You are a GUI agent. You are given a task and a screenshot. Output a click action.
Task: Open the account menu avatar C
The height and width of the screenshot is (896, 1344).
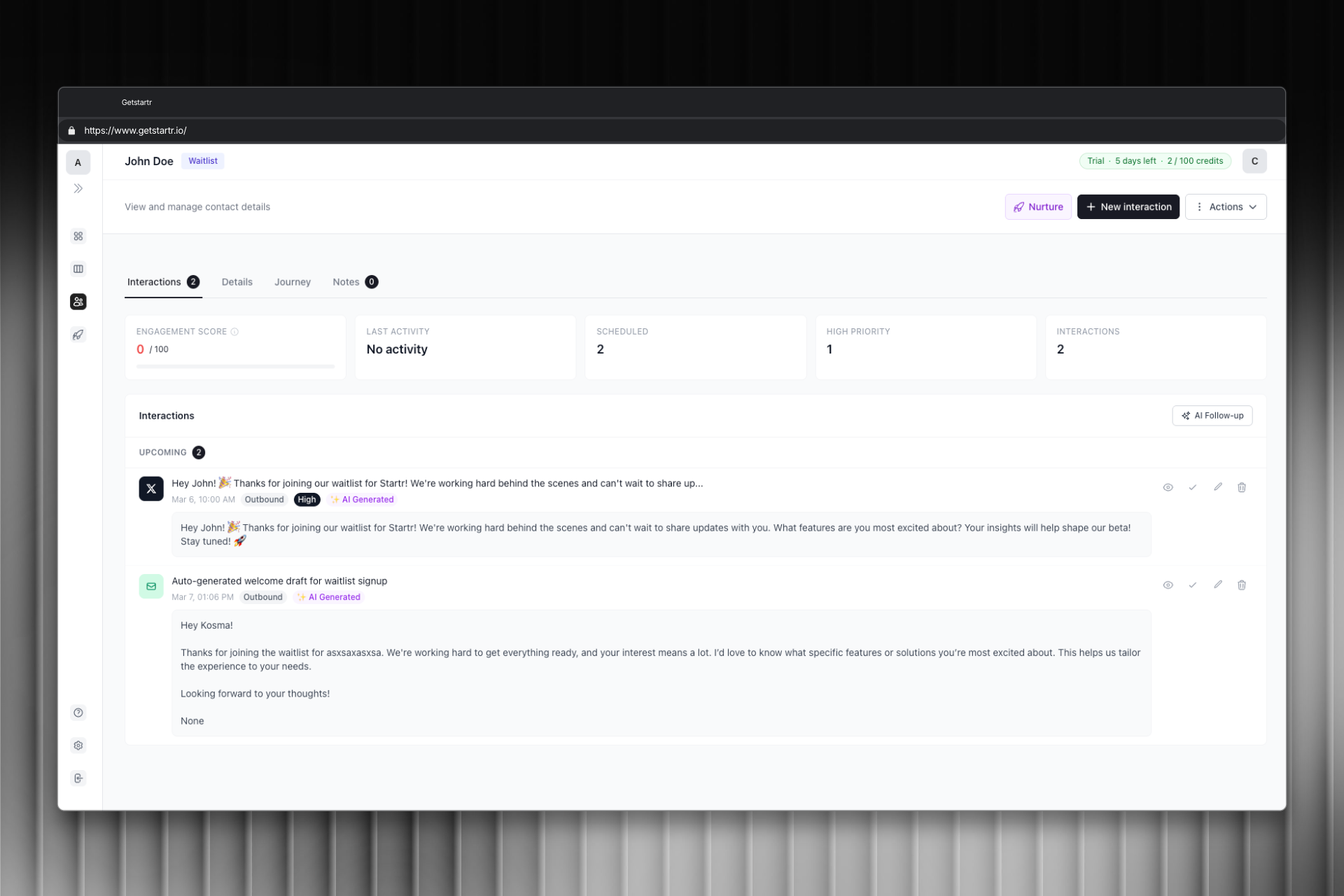click(1254, 161)
